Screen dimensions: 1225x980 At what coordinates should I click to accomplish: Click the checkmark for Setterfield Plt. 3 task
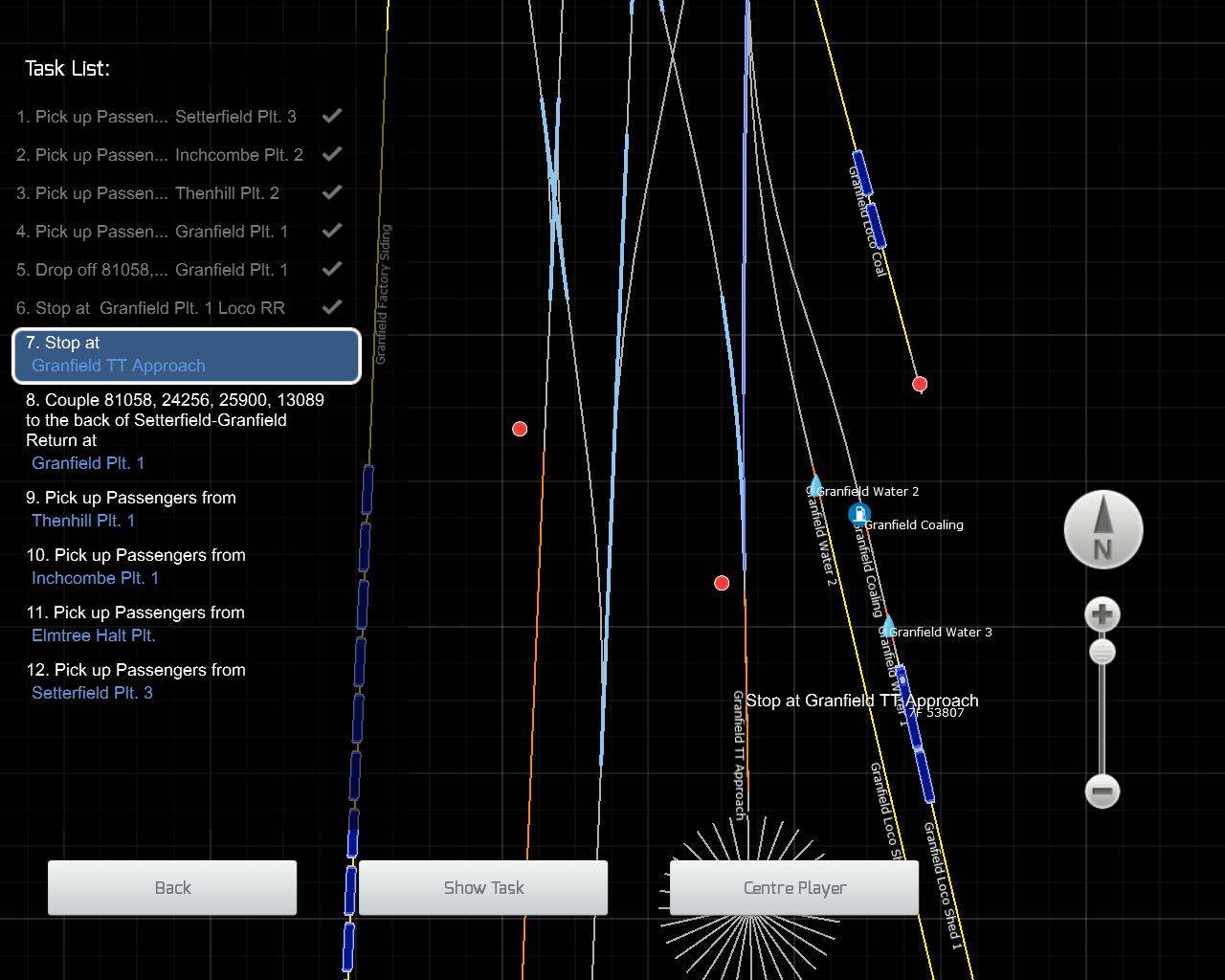(332, 116)
